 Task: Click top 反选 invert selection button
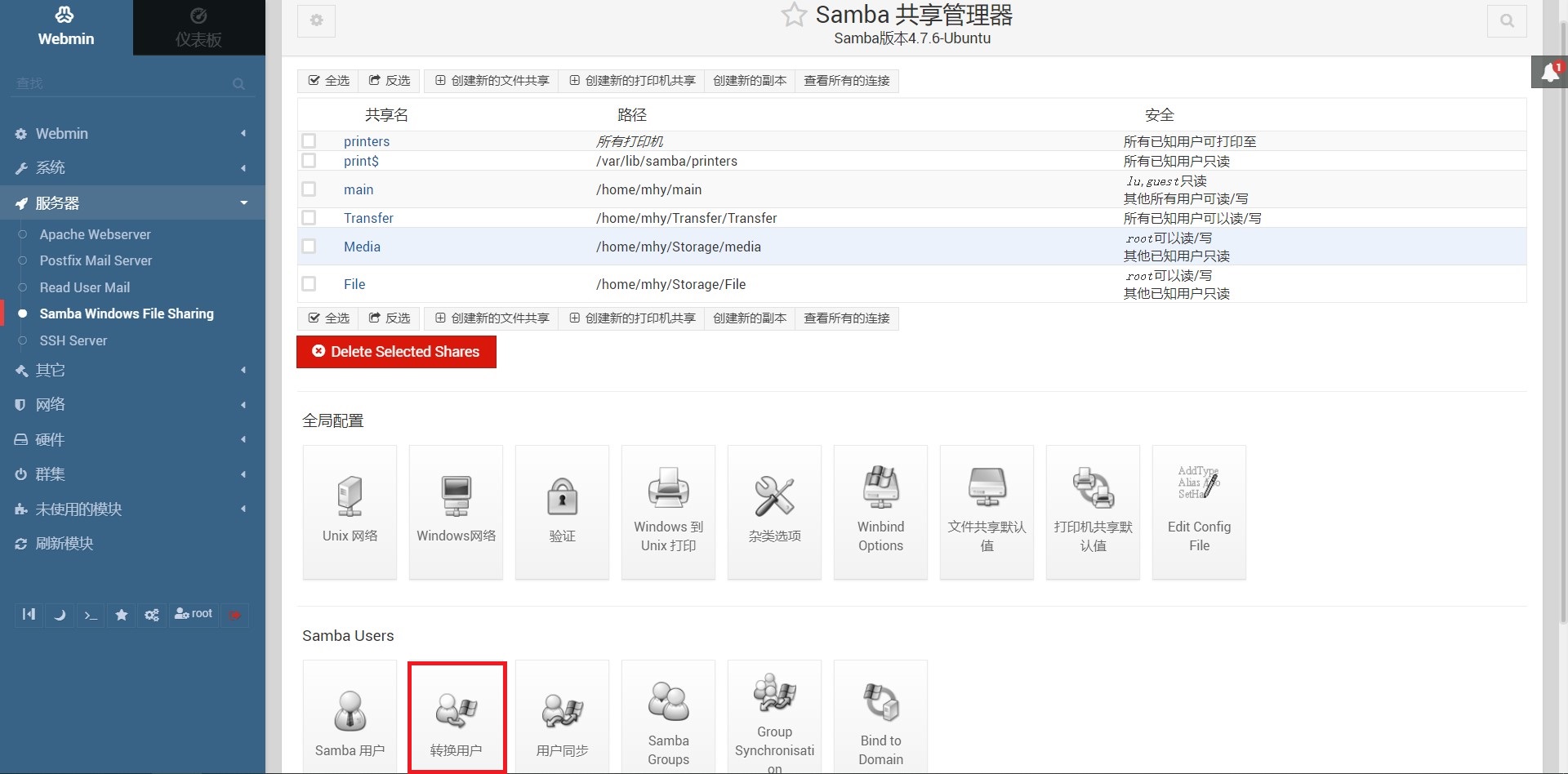pos(390,80)
